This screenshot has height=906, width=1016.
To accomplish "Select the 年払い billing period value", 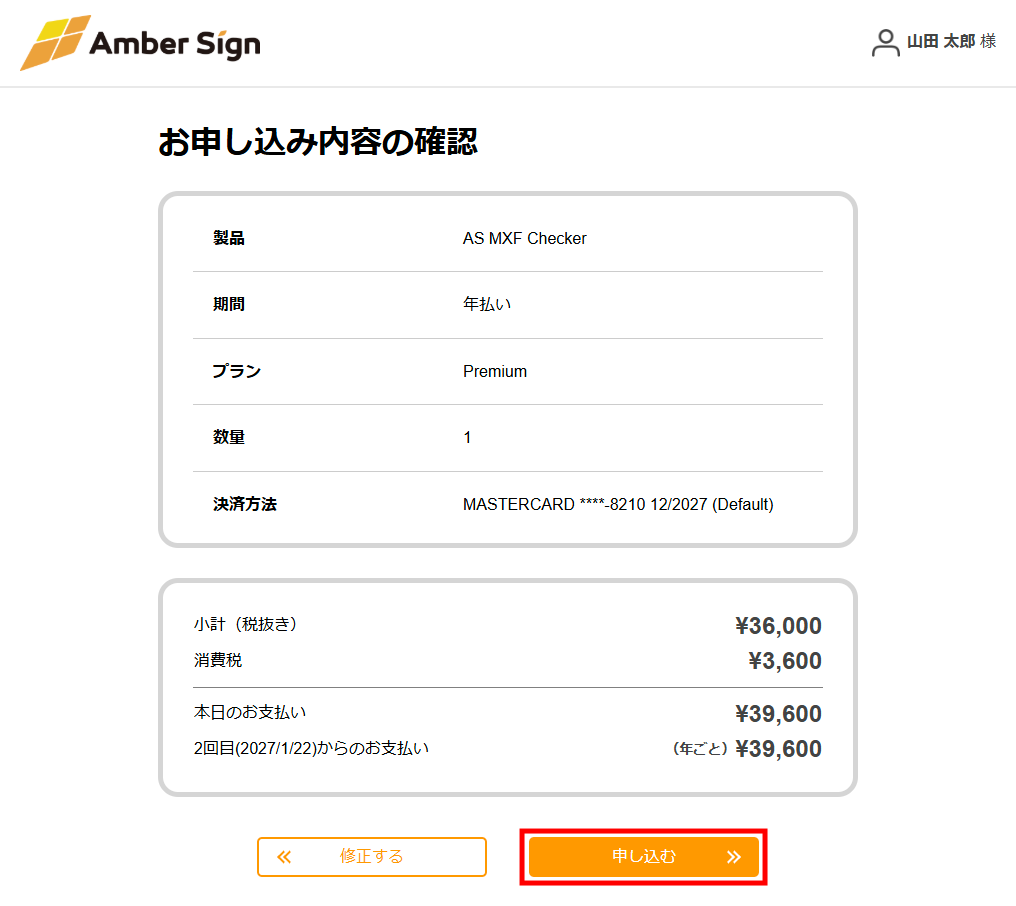I will pyautogui.click(x=489, y=304).
